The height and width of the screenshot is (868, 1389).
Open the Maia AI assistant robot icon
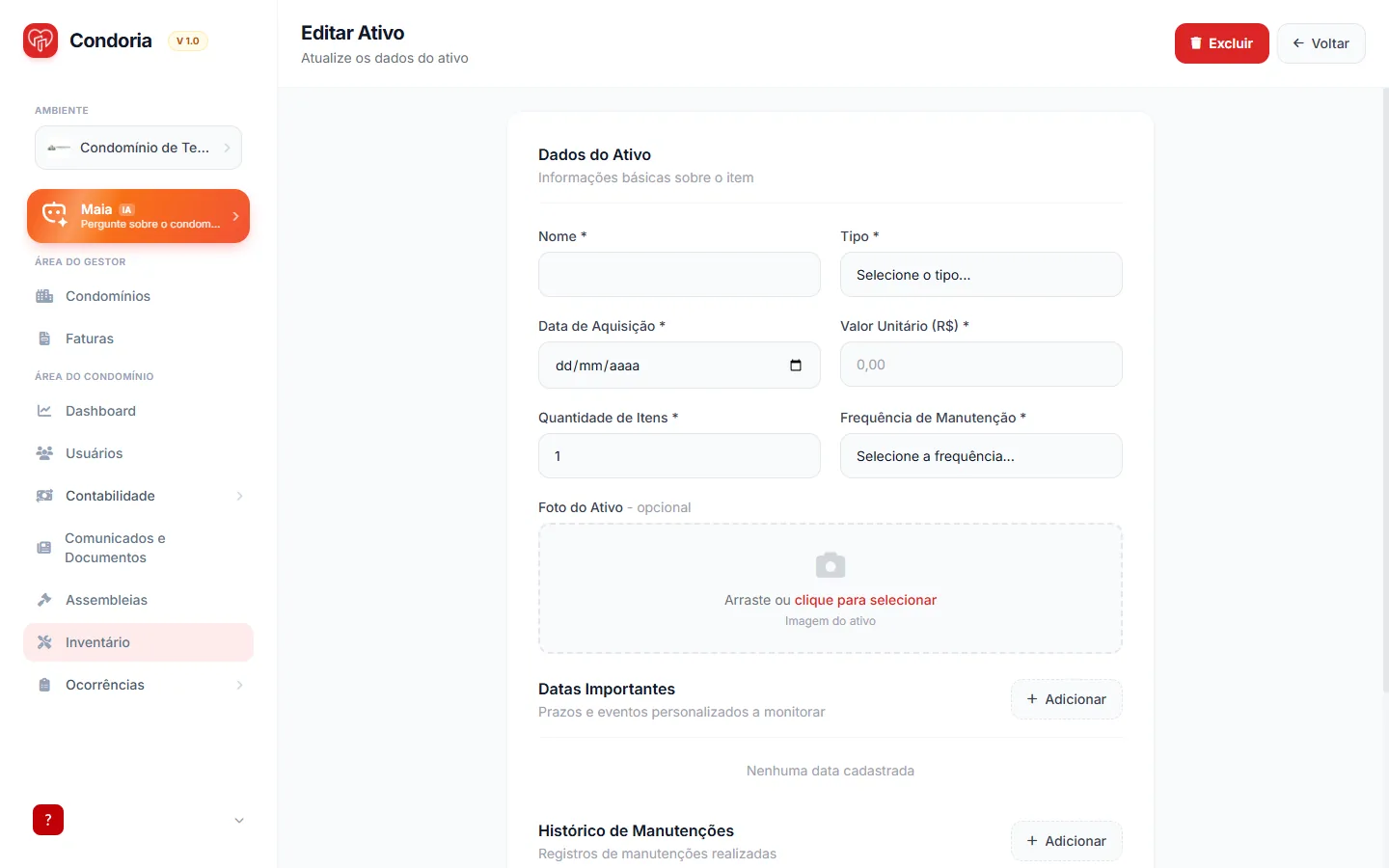coord(55,215)
